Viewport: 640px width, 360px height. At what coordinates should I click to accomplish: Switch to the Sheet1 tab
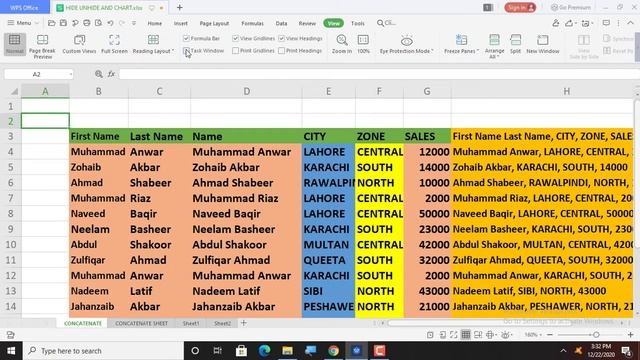pos(191,323)
